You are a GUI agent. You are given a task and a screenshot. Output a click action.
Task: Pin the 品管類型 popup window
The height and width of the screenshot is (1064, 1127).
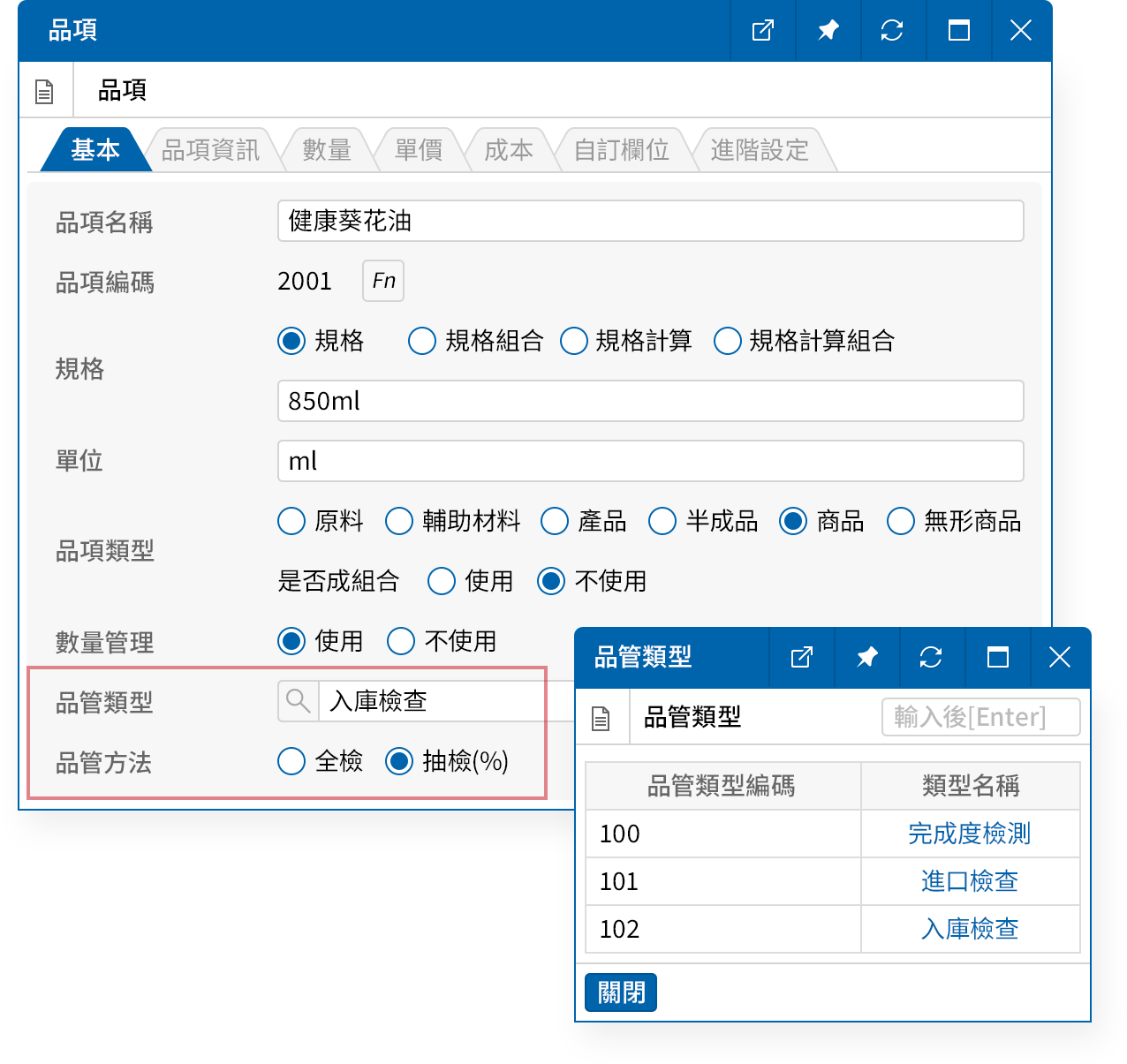(x=866, y=657)
